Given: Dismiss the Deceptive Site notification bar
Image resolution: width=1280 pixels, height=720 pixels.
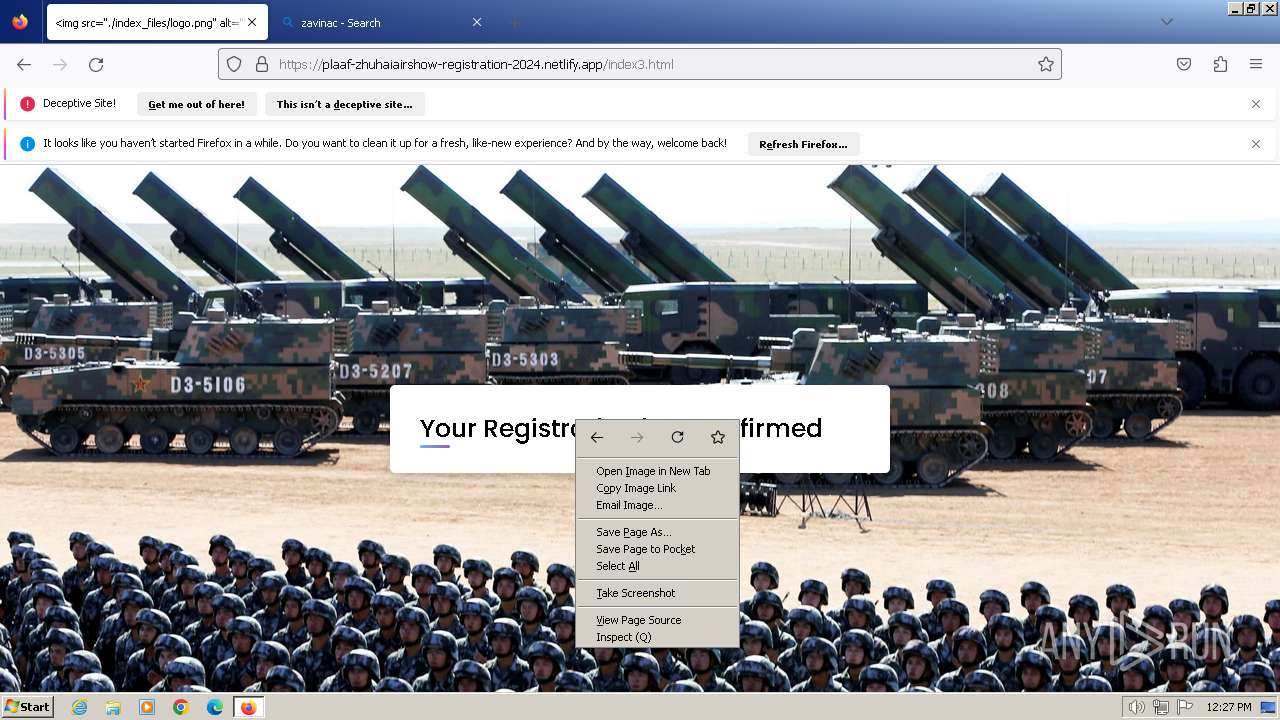Looking at the screenshot, I should point(1256,104).
